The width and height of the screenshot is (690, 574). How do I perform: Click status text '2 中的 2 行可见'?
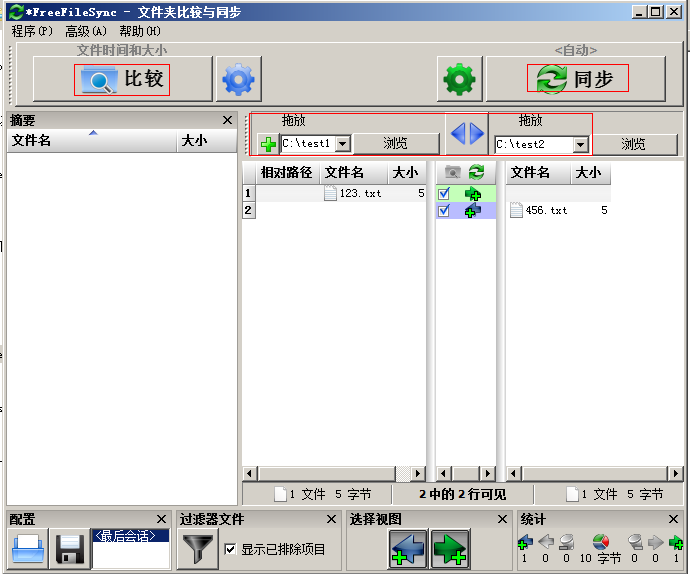coord(462,494)
